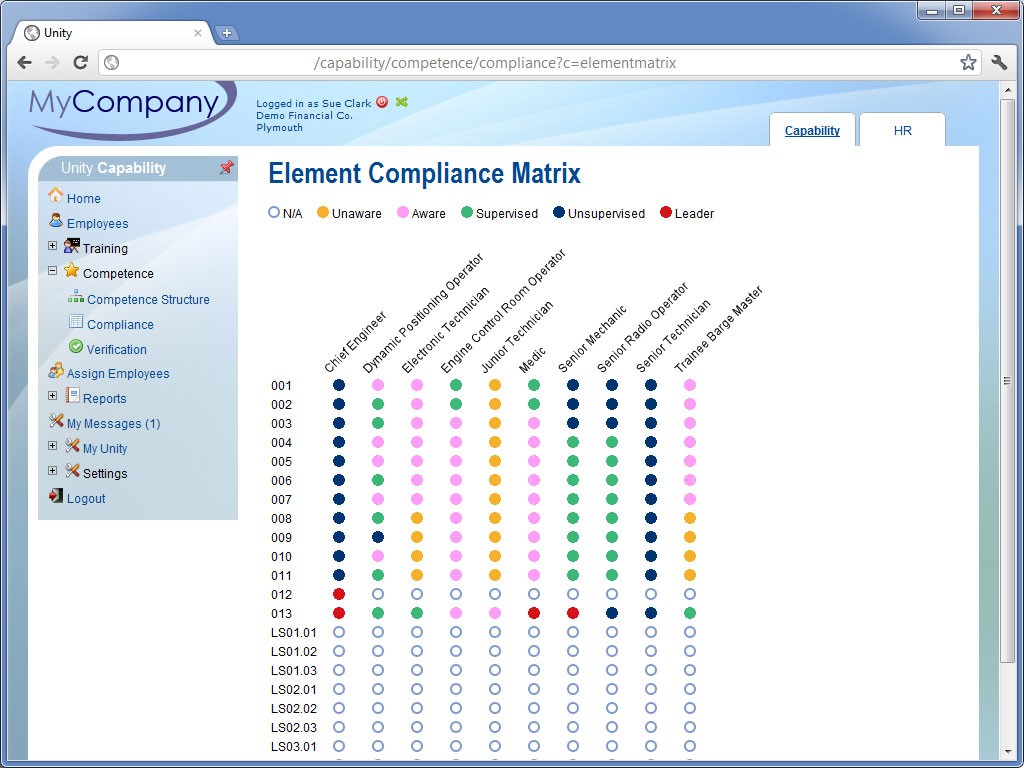Click red Chief Engineer dot in row 012

(x=339, y=594)
